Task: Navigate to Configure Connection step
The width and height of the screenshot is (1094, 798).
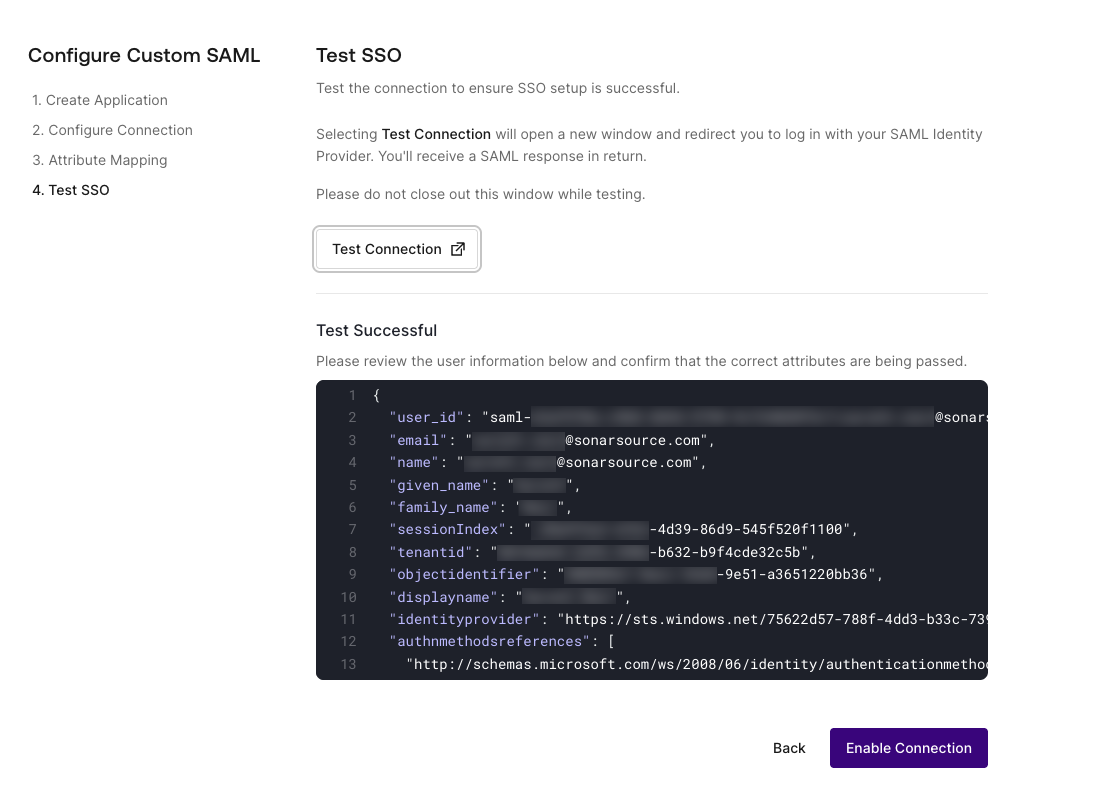Action: [x=112, y=130]
